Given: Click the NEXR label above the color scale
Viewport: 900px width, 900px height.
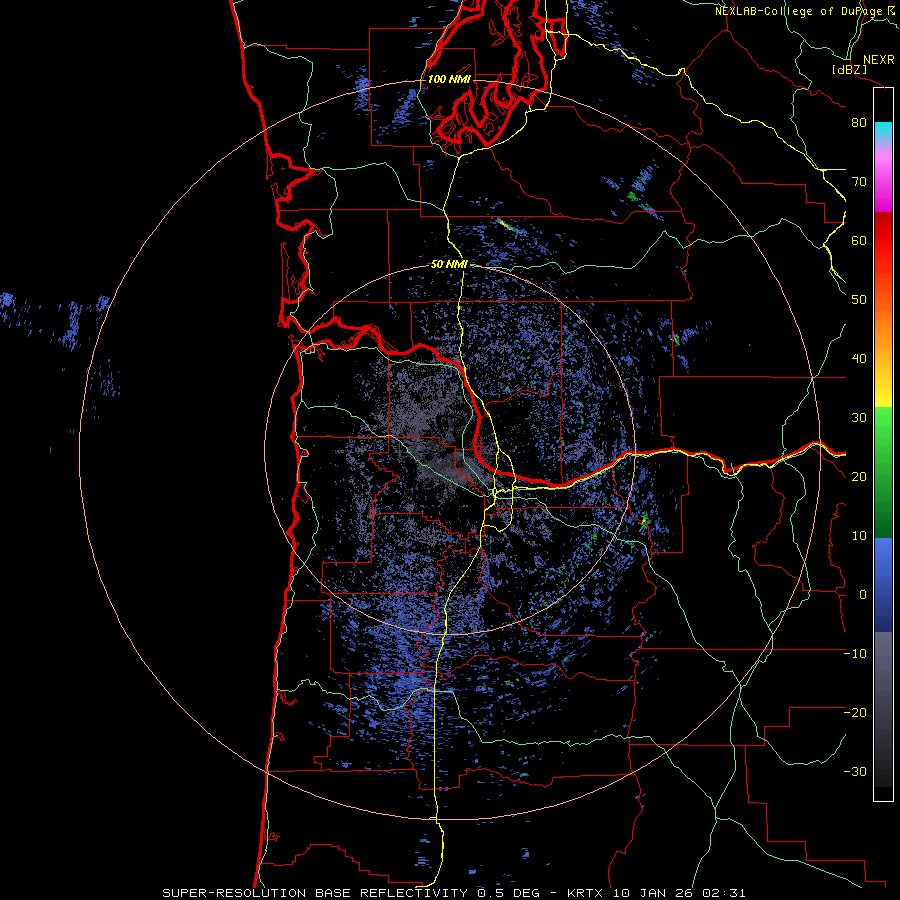Looking at the screenshot, I should [x=879, y=60].
